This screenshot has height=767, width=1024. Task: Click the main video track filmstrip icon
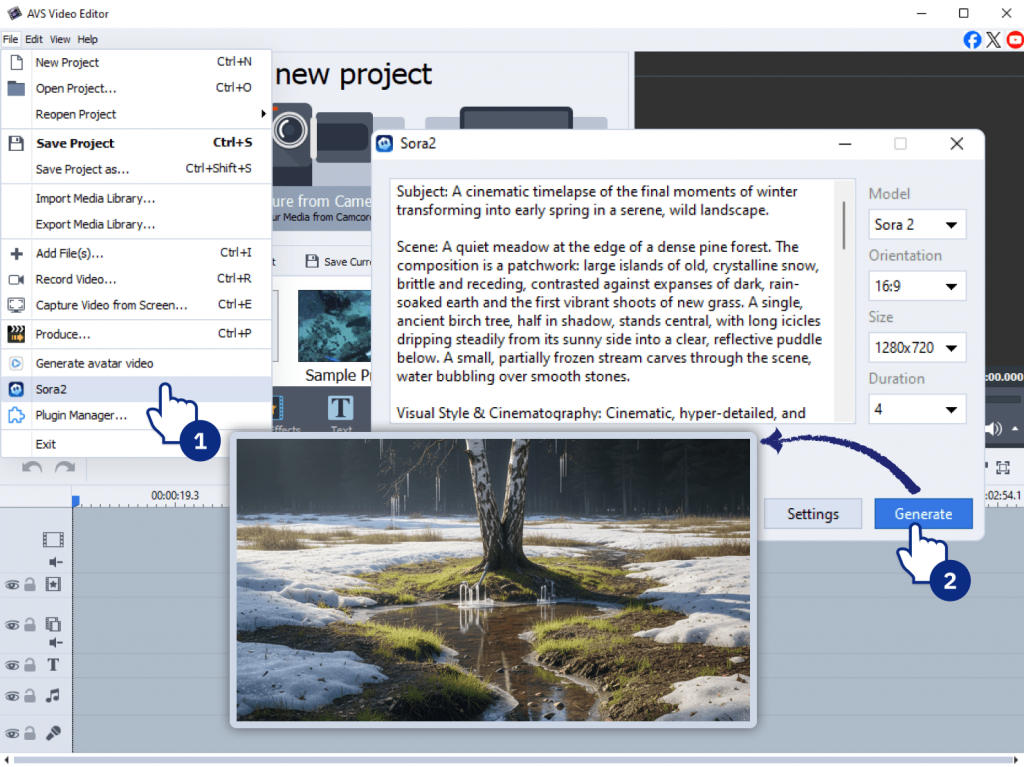[53, 540]
